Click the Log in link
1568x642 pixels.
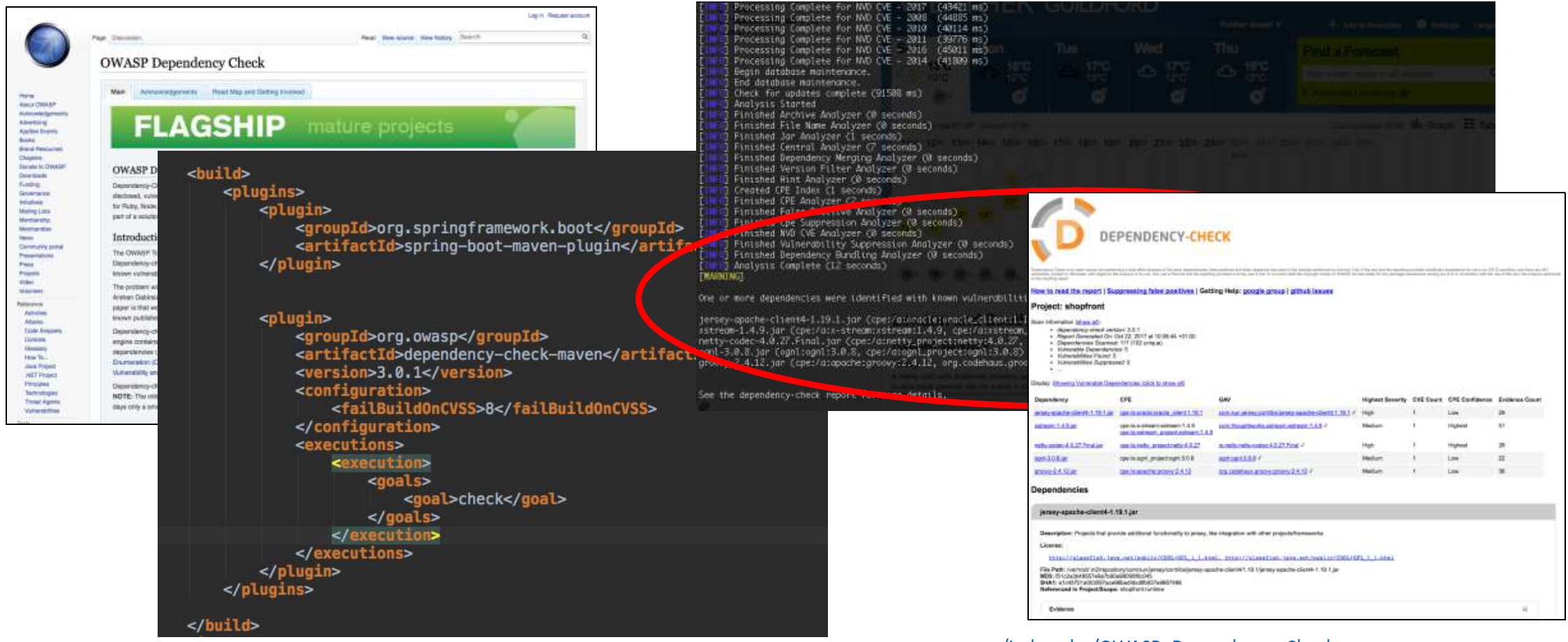click(x=535, y=15)
